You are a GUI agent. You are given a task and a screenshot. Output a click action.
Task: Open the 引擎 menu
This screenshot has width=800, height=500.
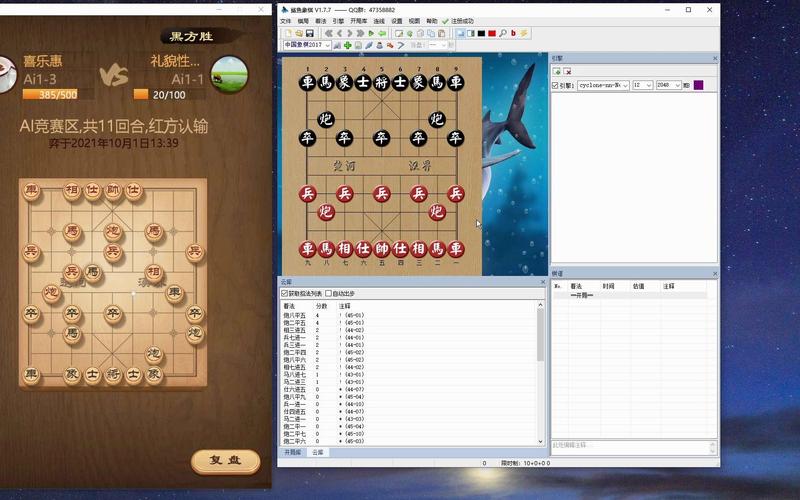click(x=338, y=21)
